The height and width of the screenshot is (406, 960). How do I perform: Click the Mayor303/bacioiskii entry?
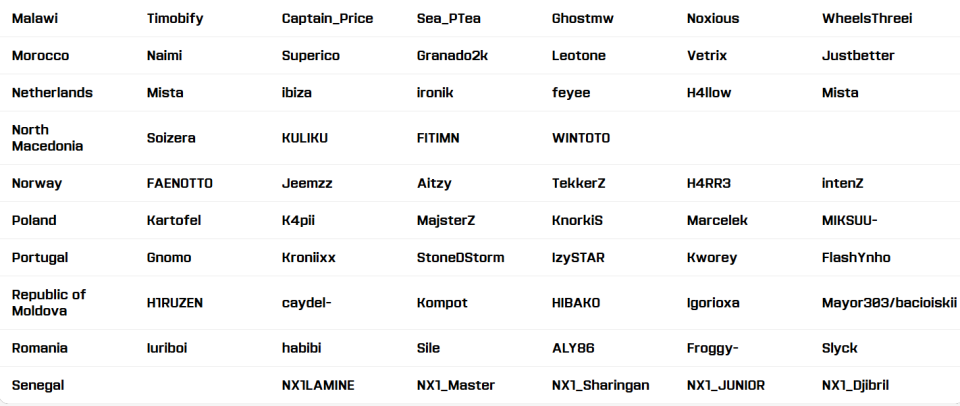(x=889, y=303)
